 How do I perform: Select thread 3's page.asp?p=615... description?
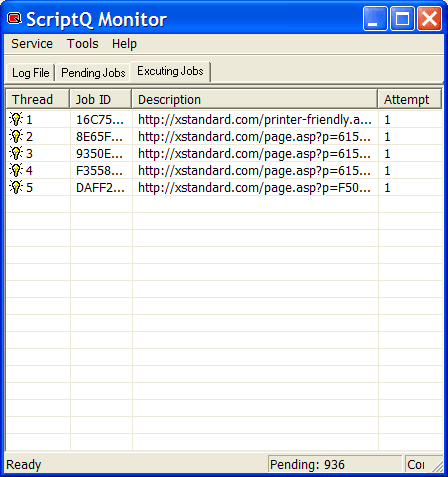click(254, 154)
